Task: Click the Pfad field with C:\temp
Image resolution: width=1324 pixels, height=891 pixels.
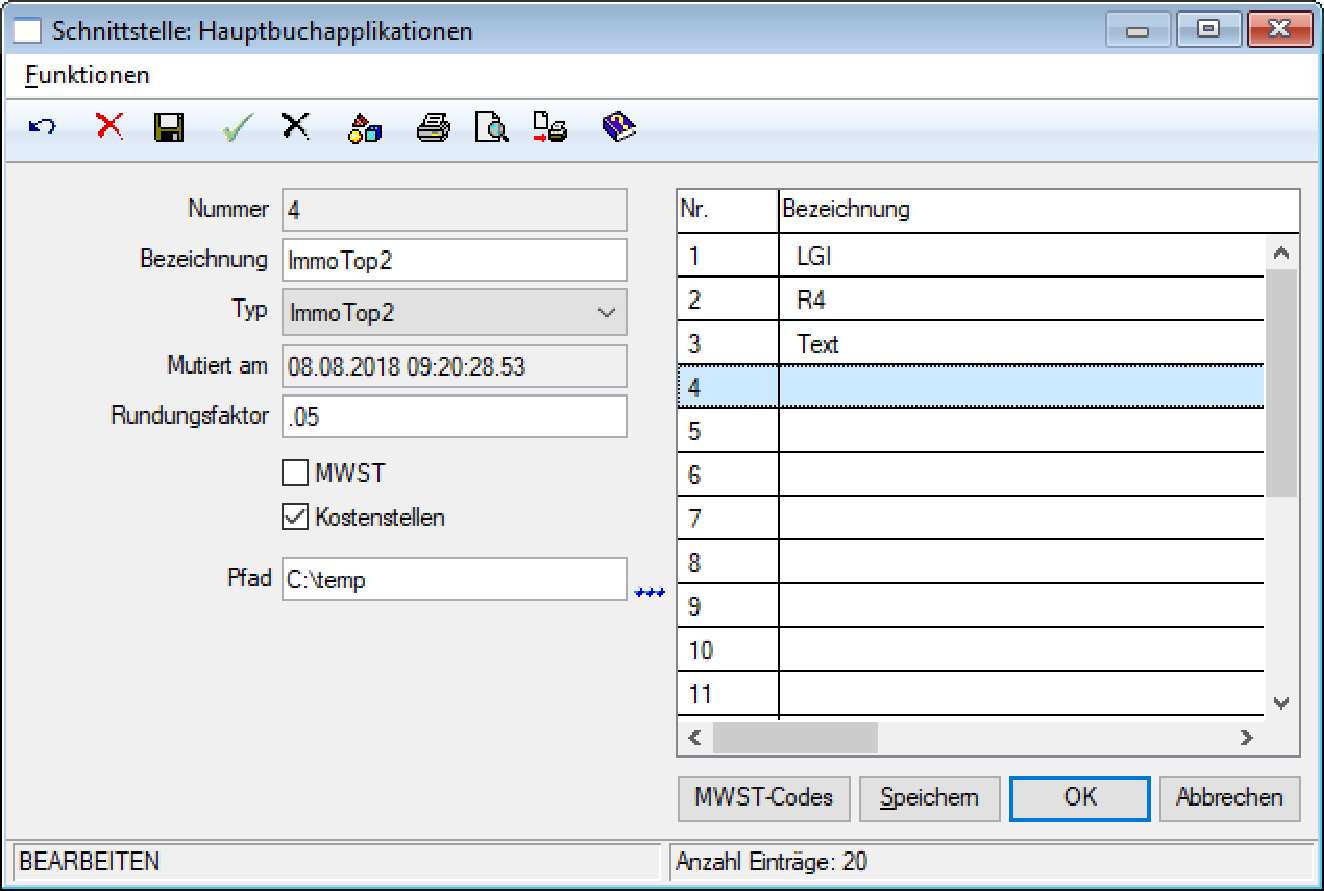Action: pyautogui.click(x=455, y=579)
